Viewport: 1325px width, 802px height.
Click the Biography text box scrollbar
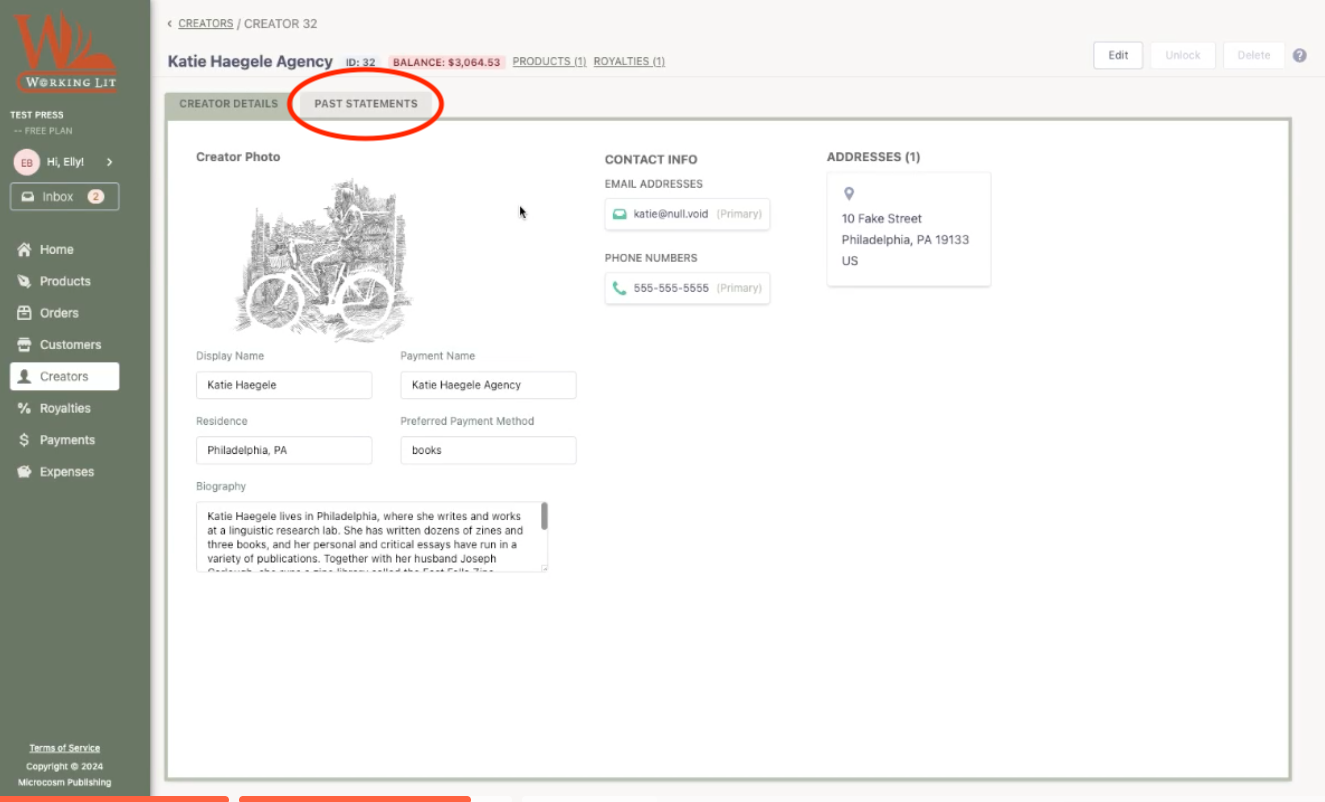tap(544, 517)
